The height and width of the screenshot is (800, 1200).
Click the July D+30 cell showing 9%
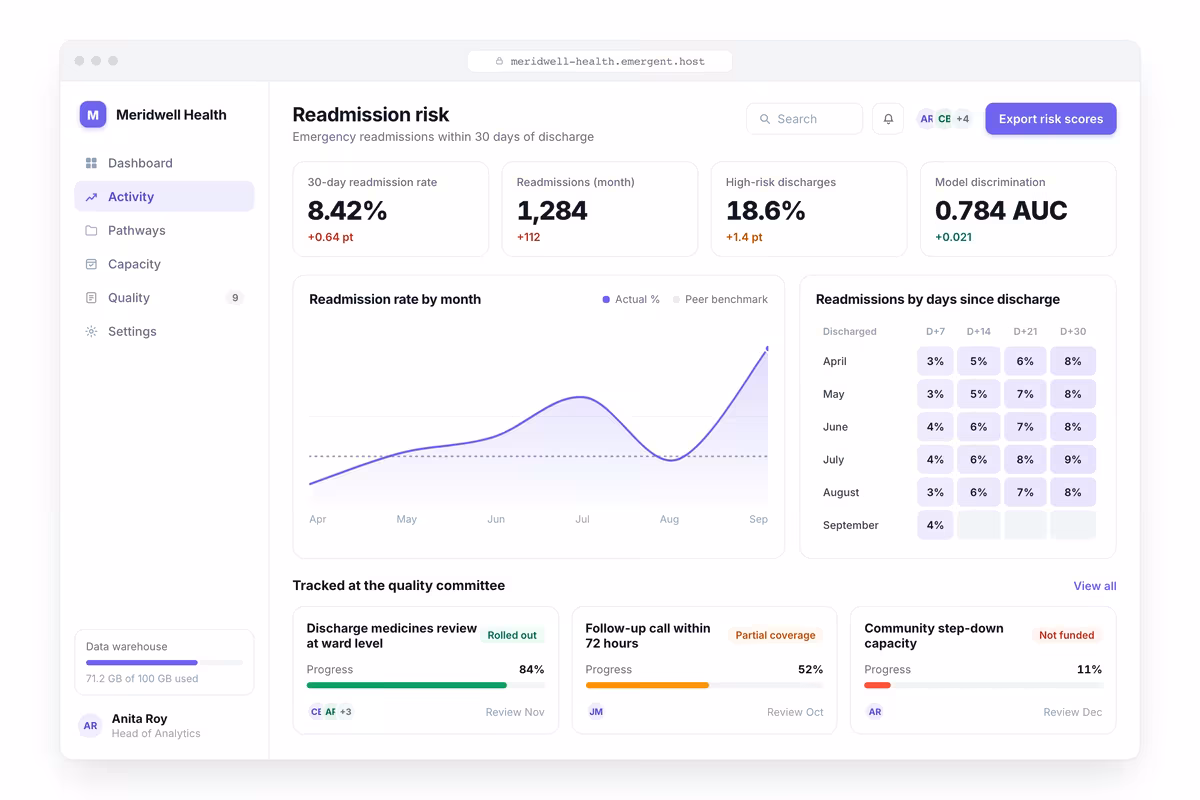[1073, 460]
